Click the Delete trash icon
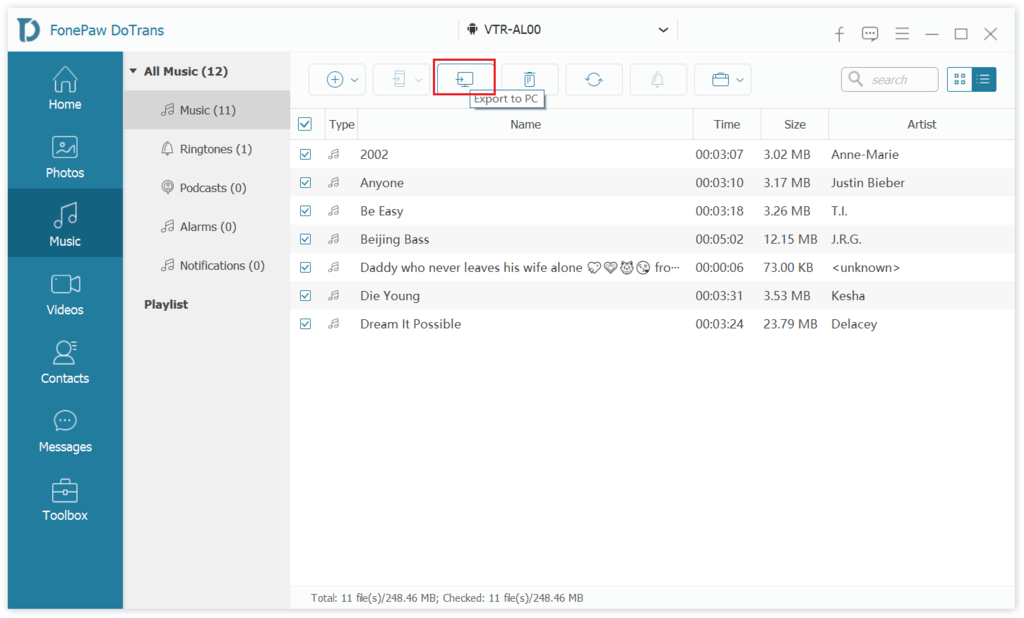Viewport: 1024px width, 618px height. coord(529,80)
